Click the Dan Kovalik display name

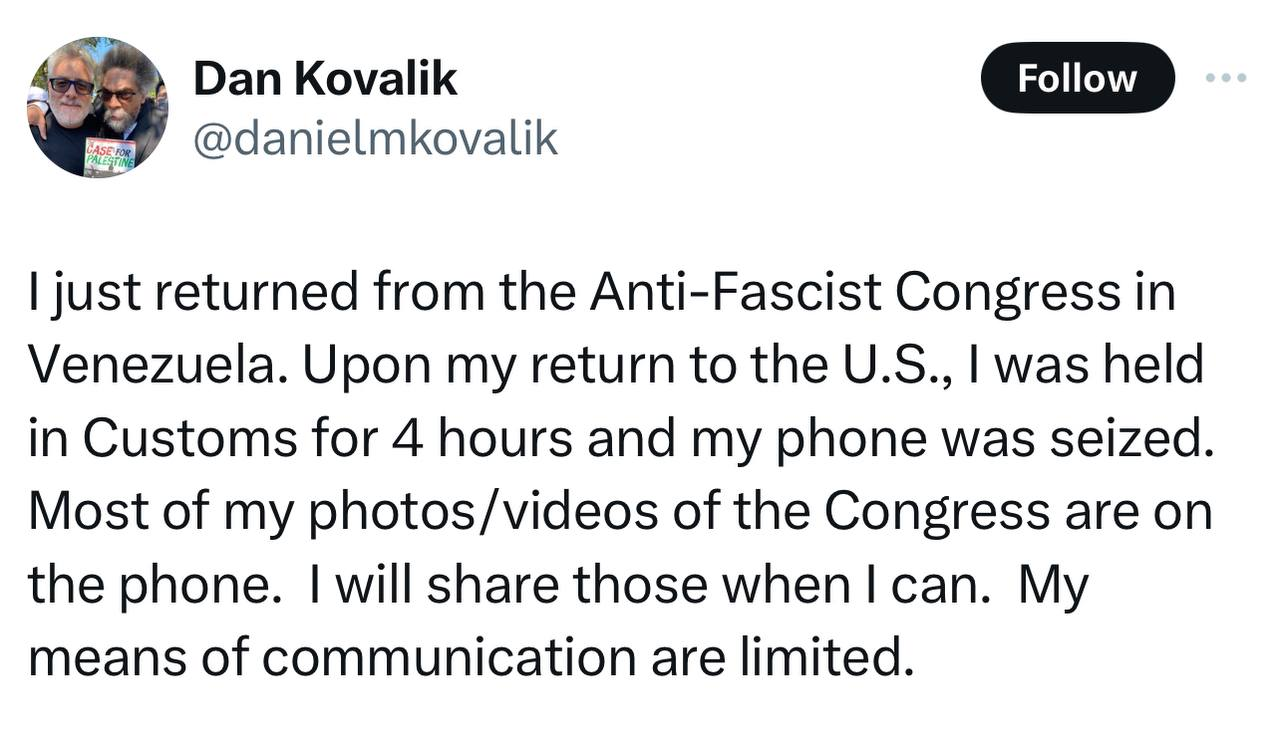click(325, 78)
